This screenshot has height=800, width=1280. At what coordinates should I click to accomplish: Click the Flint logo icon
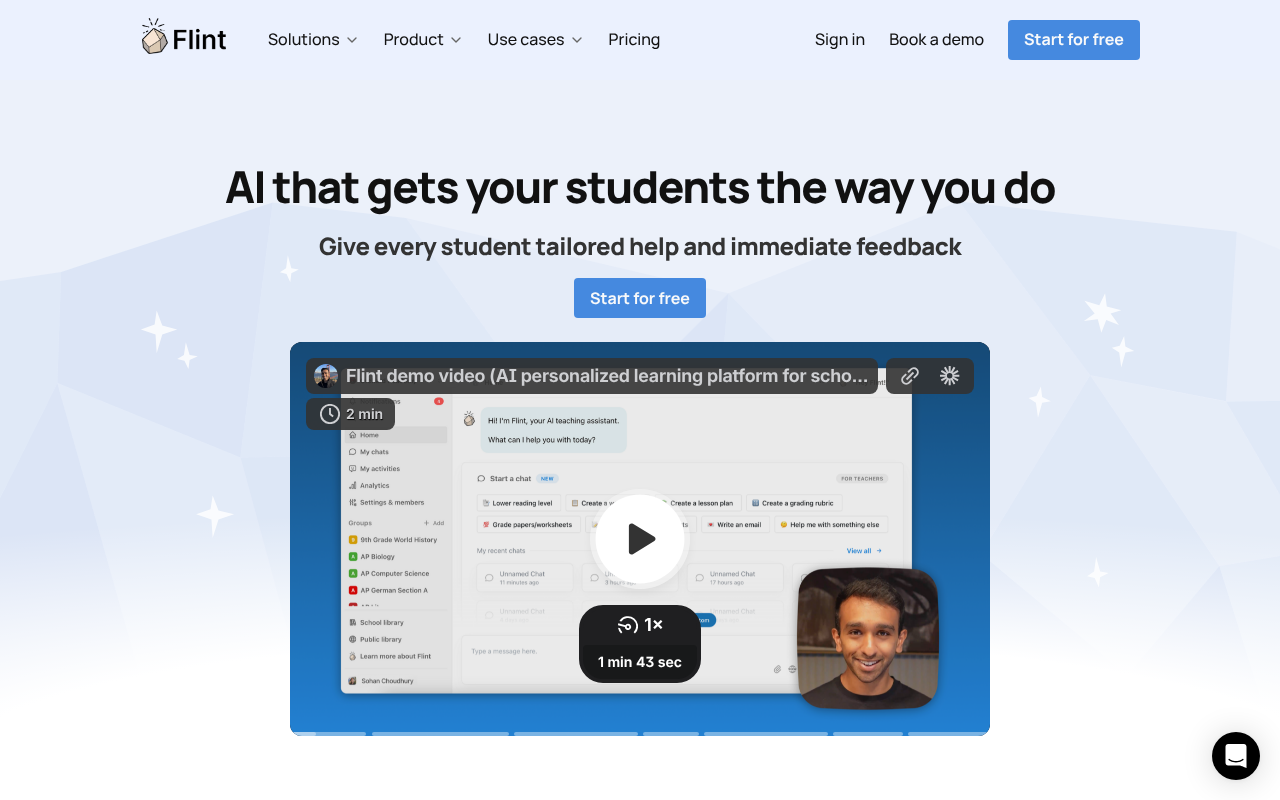(154, 37)
